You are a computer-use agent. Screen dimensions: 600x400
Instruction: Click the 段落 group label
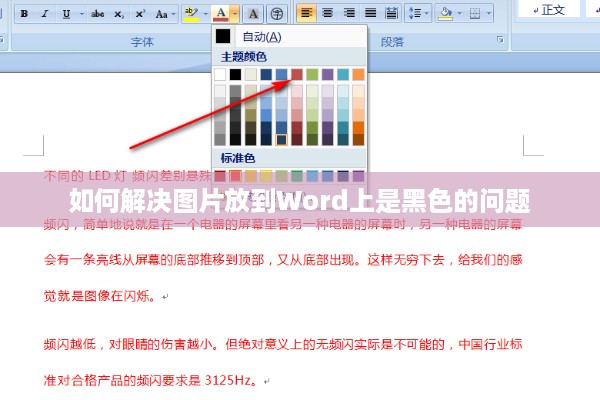392,42
